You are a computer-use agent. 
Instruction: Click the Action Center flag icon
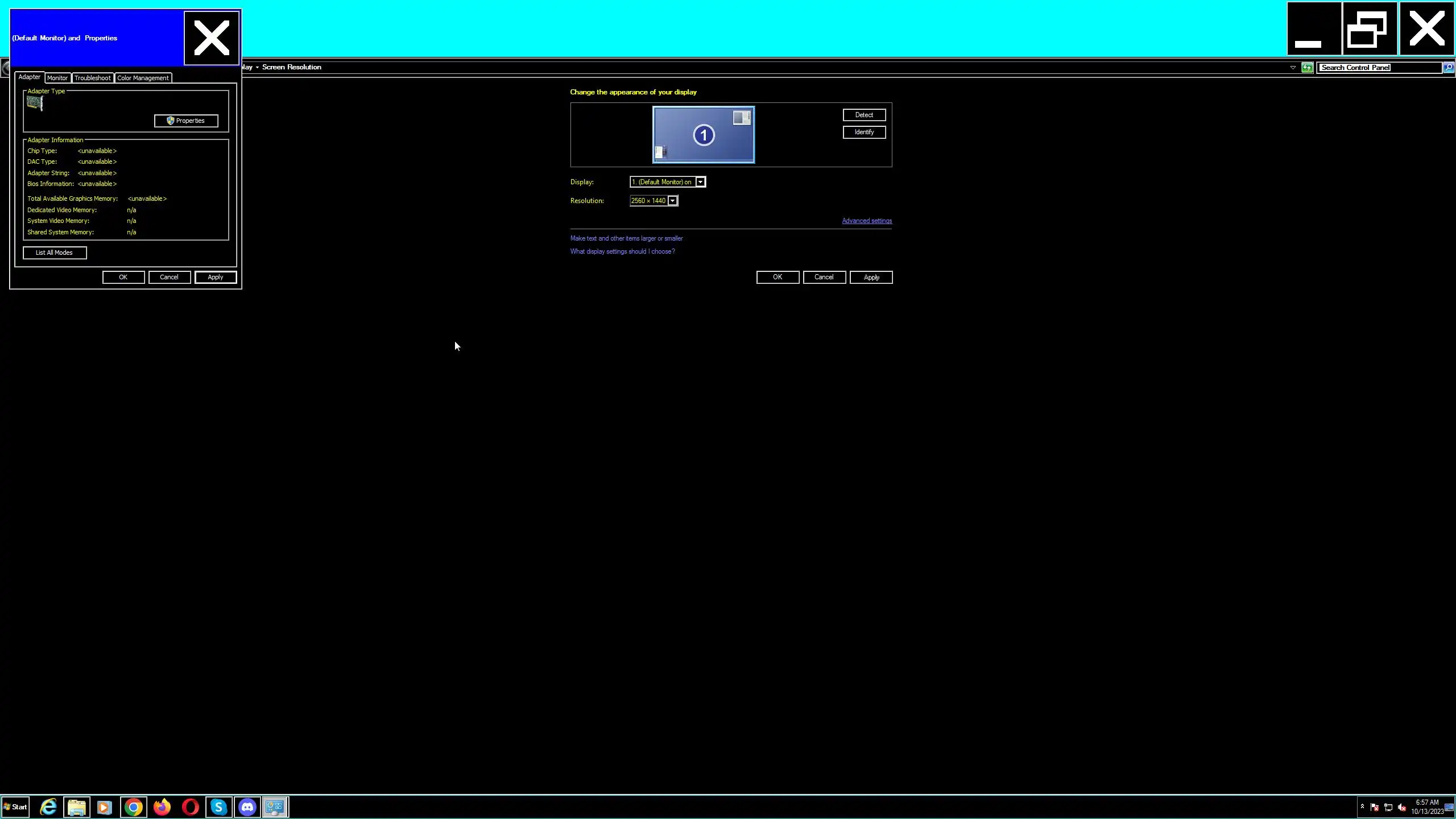1375,808
